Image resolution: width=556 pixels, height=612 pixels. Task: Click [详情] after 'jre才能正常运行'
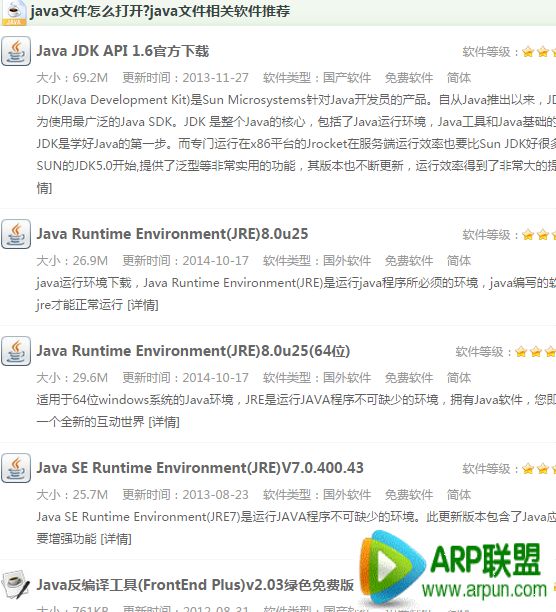(143, 304)
